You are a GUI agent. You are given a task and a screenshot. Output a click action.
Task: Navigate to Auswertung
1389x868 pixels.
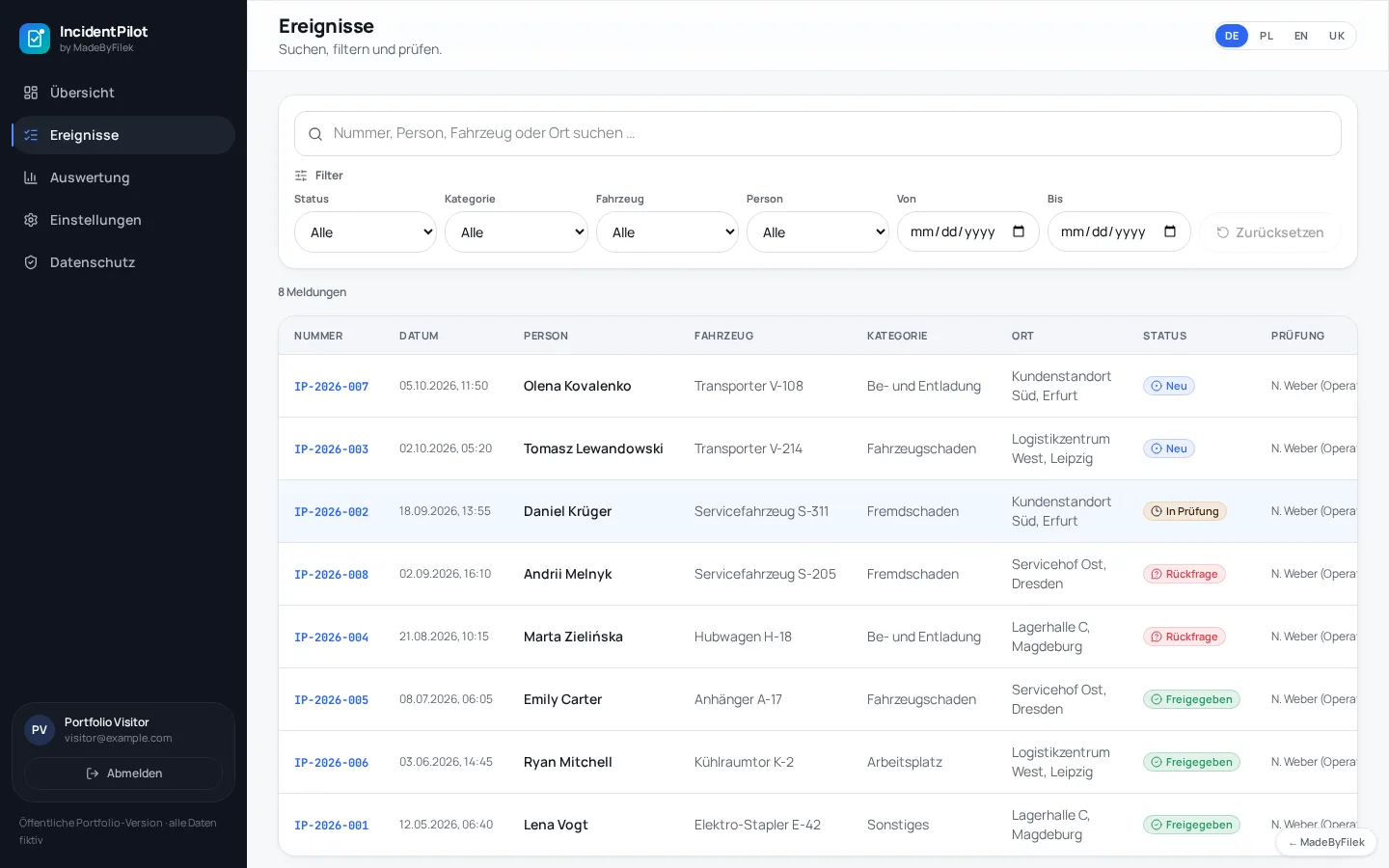point(123,177)
